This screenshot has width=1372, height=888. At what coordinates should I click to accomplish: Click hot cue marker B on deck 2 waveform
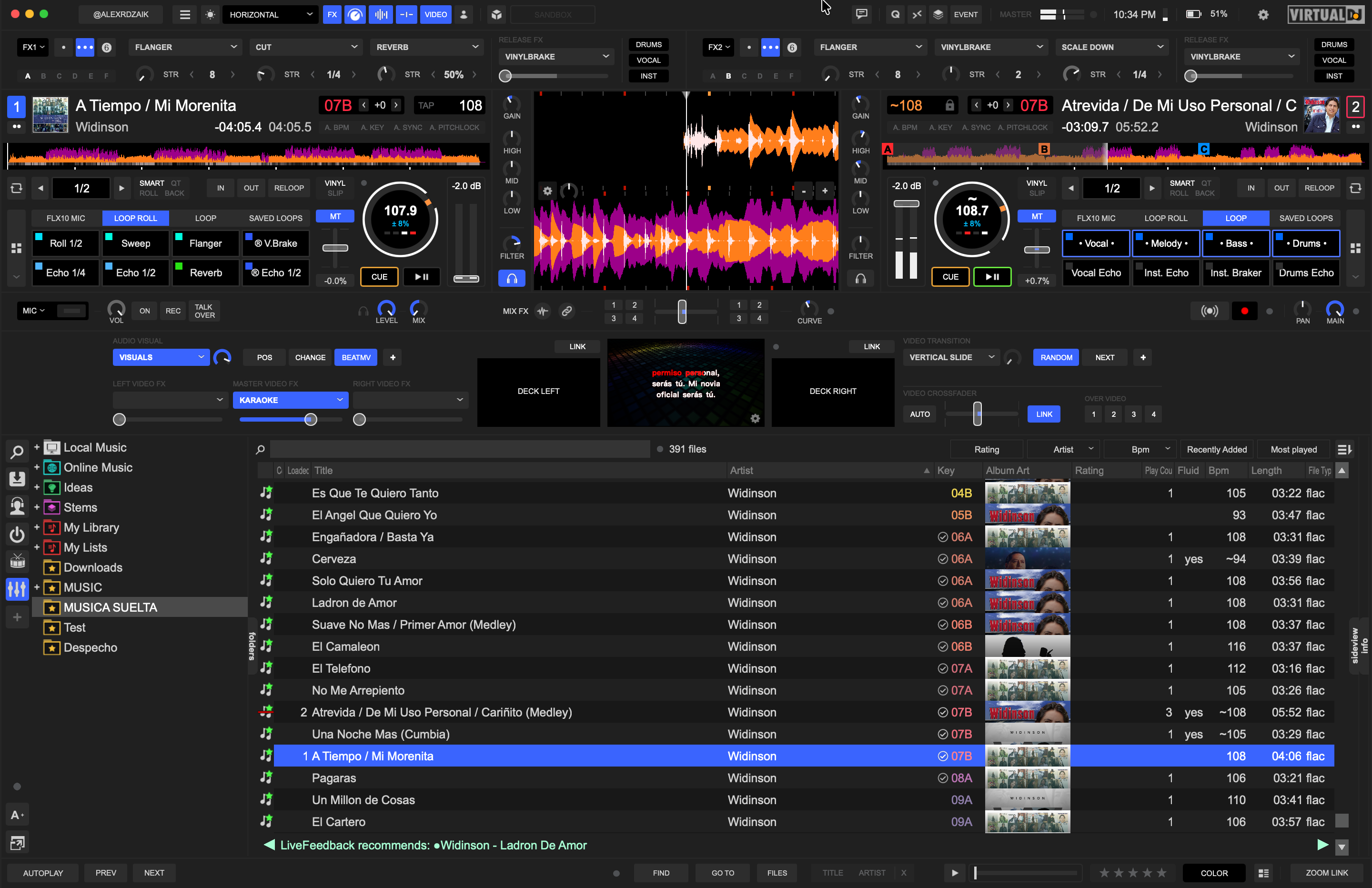[x=1044, y=149]
